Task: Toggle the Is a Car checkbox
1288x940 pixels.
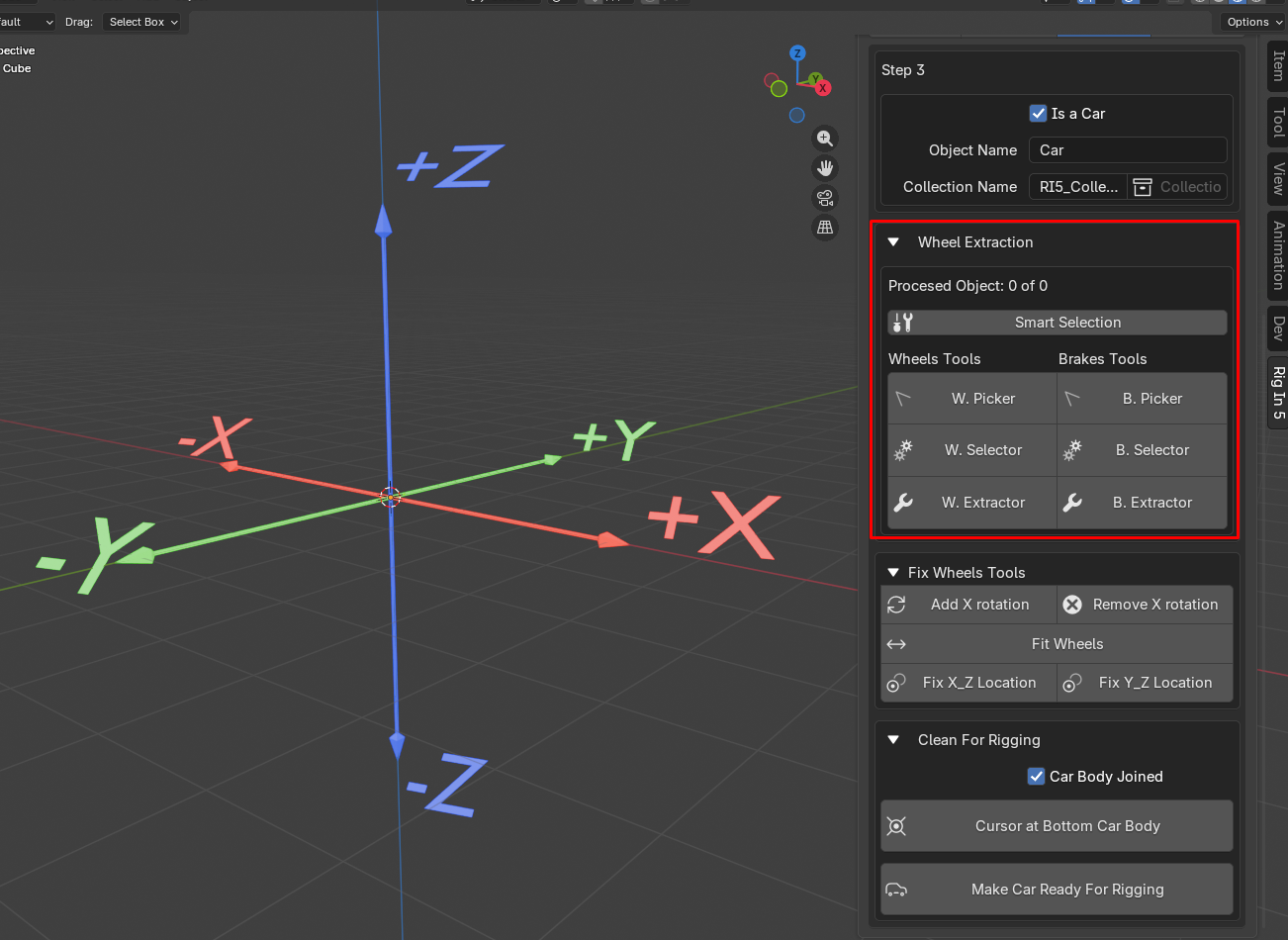Action: point(1038,114)
